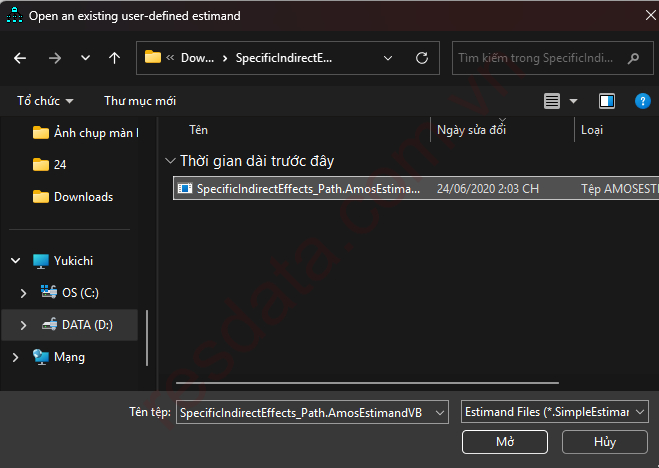Go up one folder level
Viewport: 659px width, 468px height.
tap(114, 58)
